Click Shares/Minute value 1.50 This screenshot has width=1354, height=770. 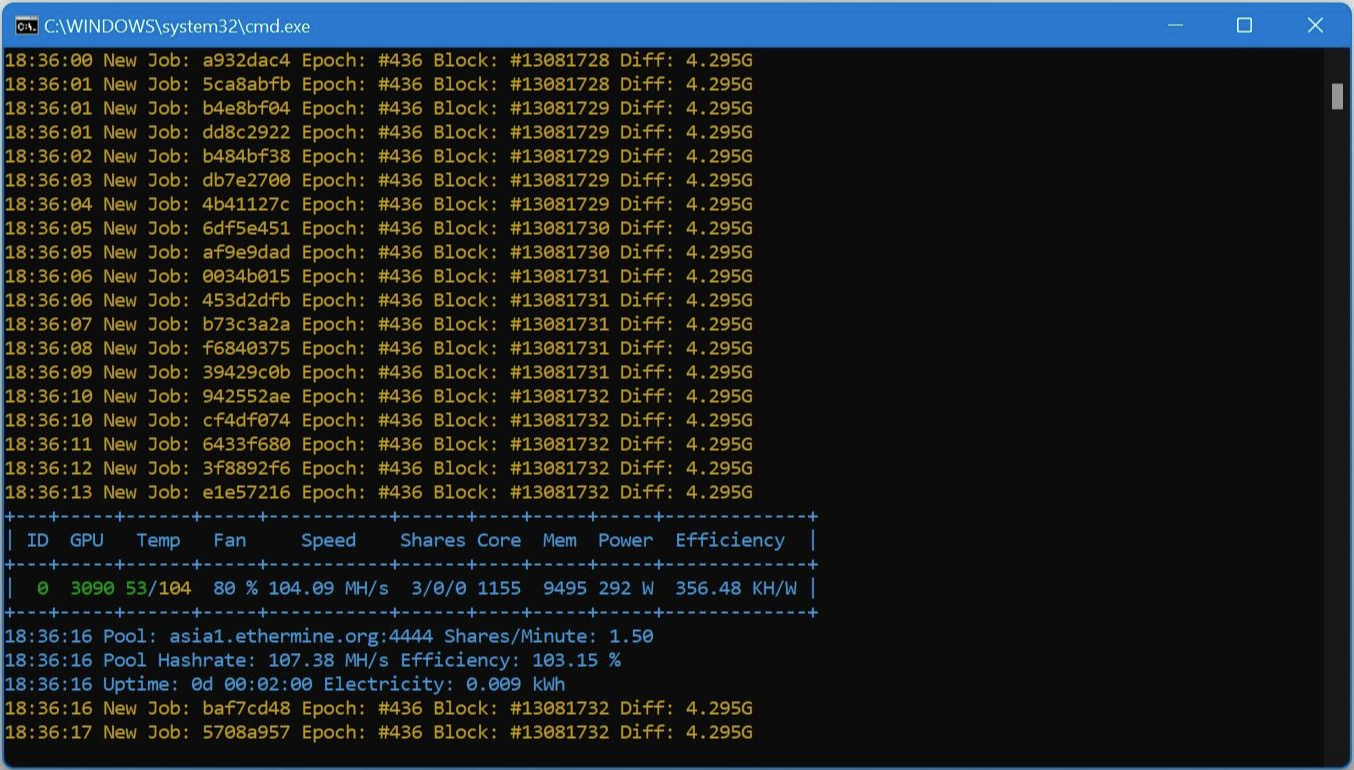click(631, 636)
